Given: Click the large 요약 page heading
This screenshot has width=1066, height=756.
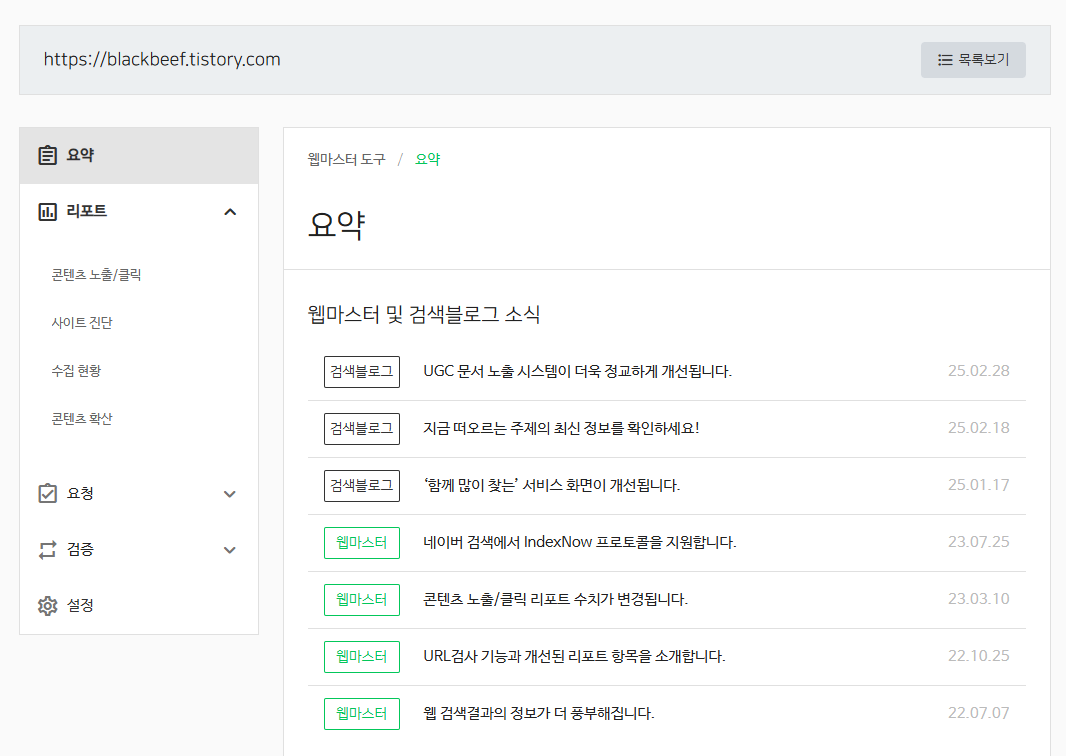Looking at the screenshot, I should [x=337, y=225].
